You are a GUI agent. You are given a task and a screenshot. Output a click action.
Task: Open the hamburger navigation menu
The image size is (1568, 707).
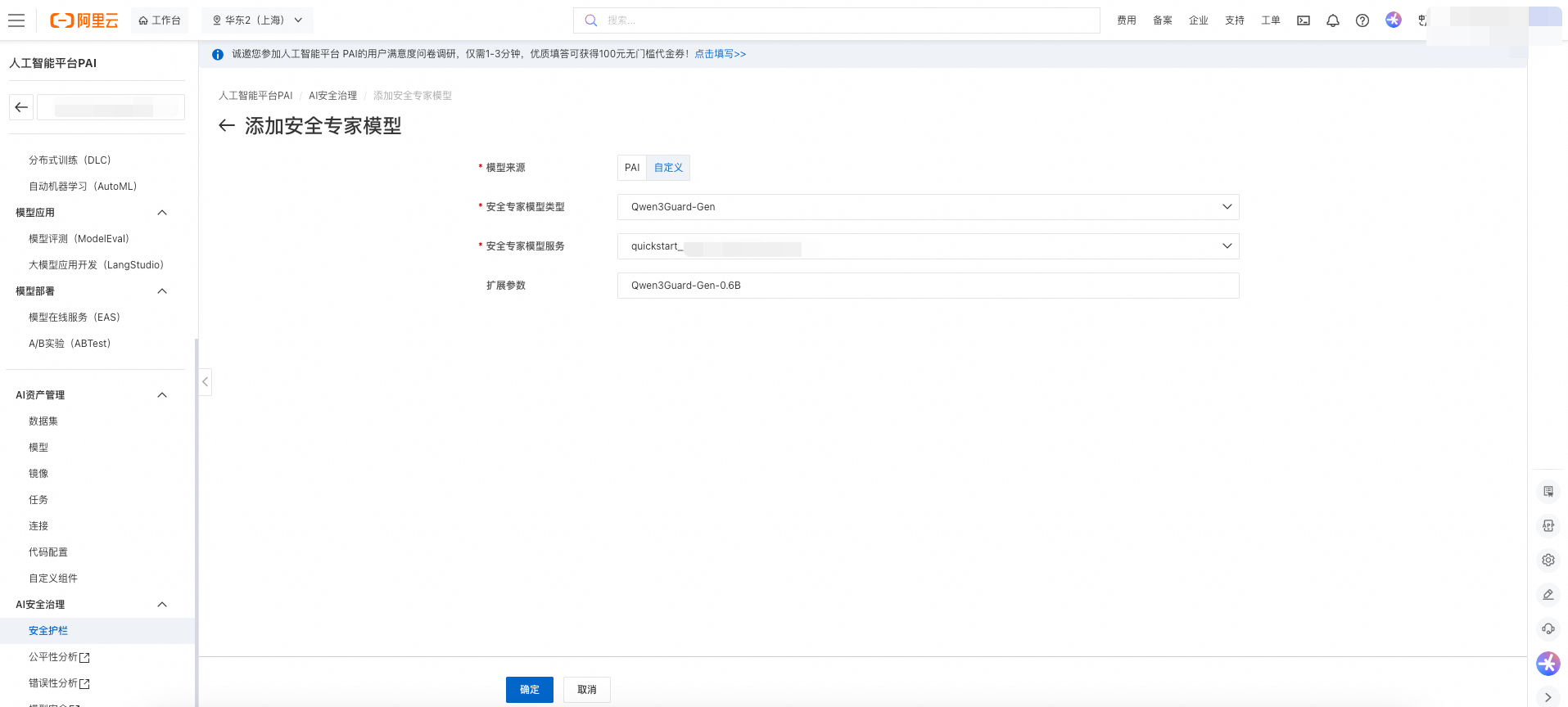pos(16,20)
